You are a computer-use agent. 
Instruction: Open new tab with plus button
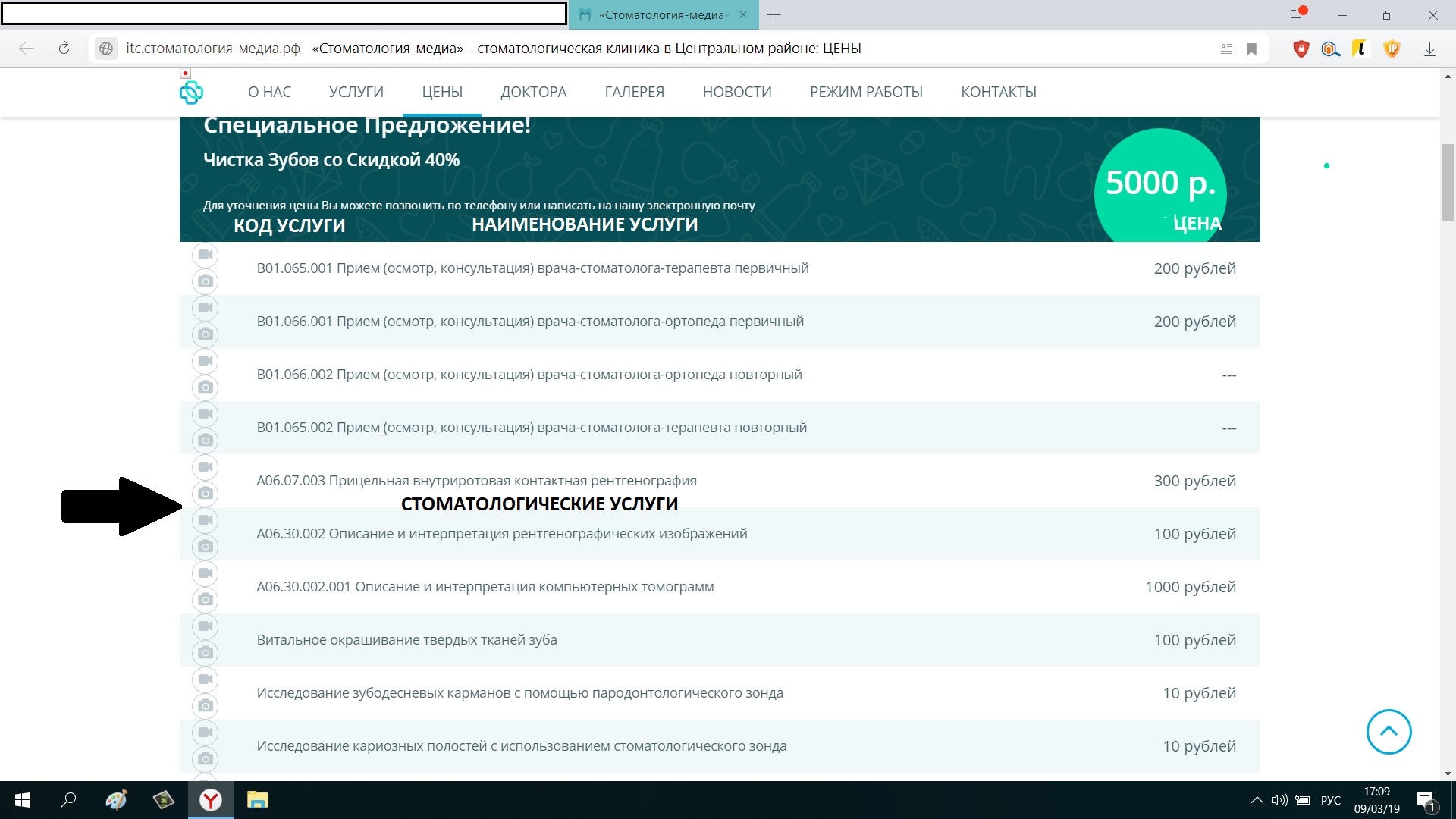[773, 14]
